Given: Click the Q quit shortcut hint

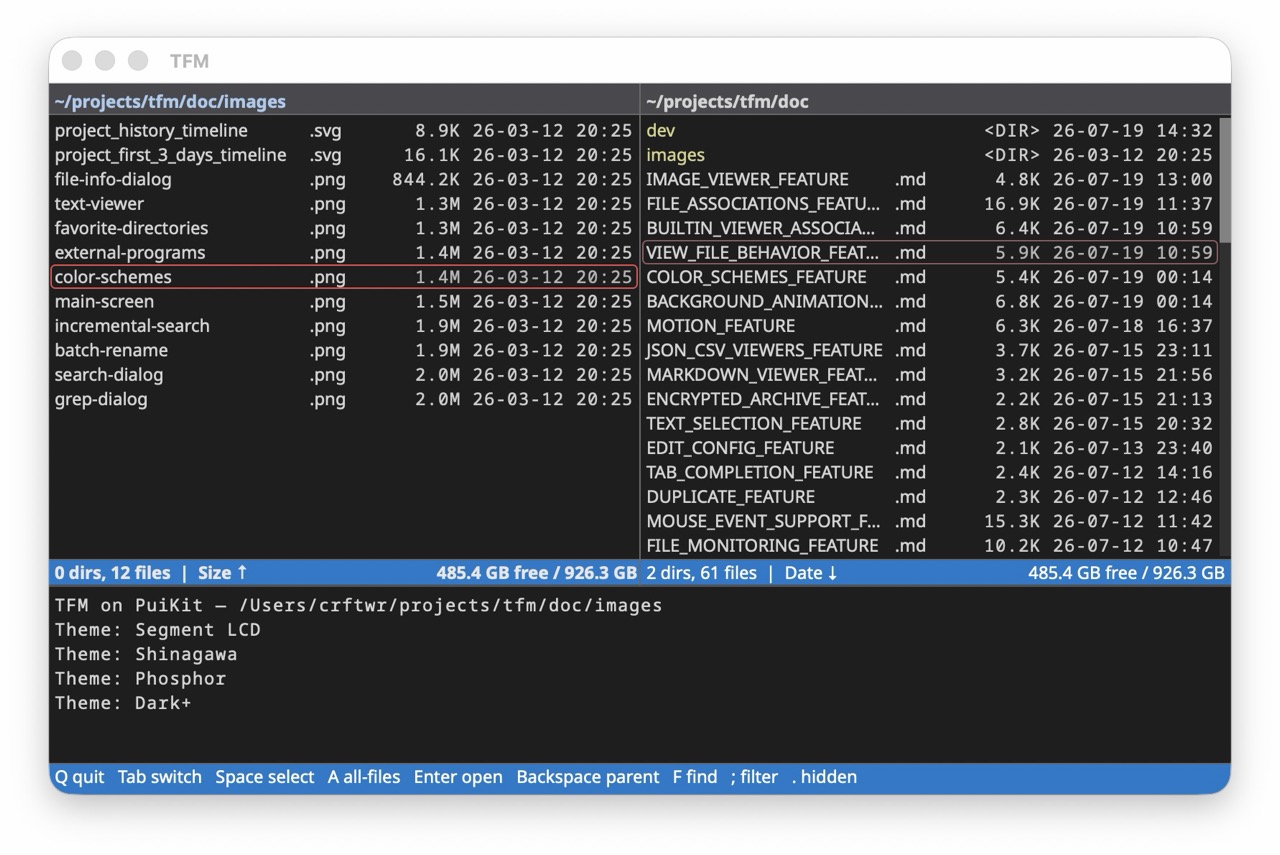Looking at the screenshot, I should 79,777.
